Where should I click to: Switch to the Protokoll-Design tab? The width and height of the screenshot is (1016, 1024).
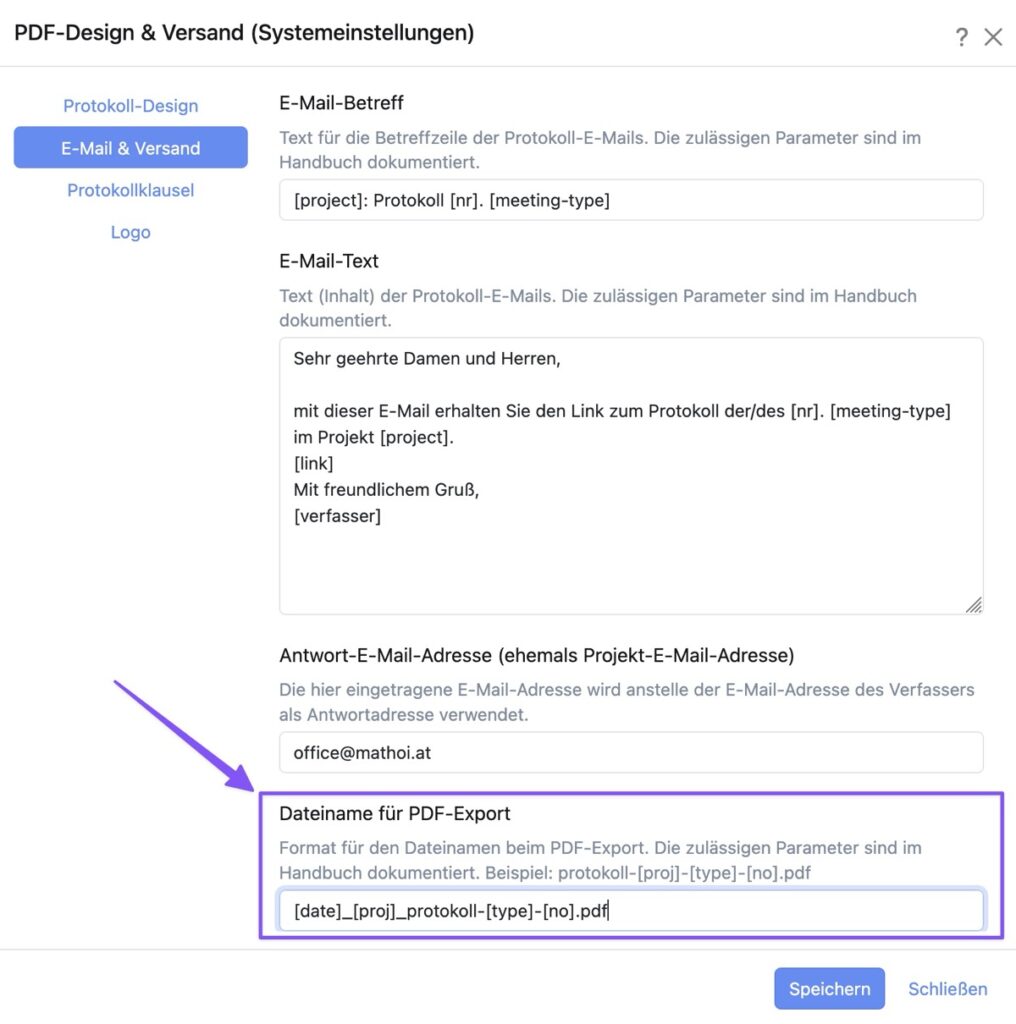pyautogui.click(x=131, y=106)
